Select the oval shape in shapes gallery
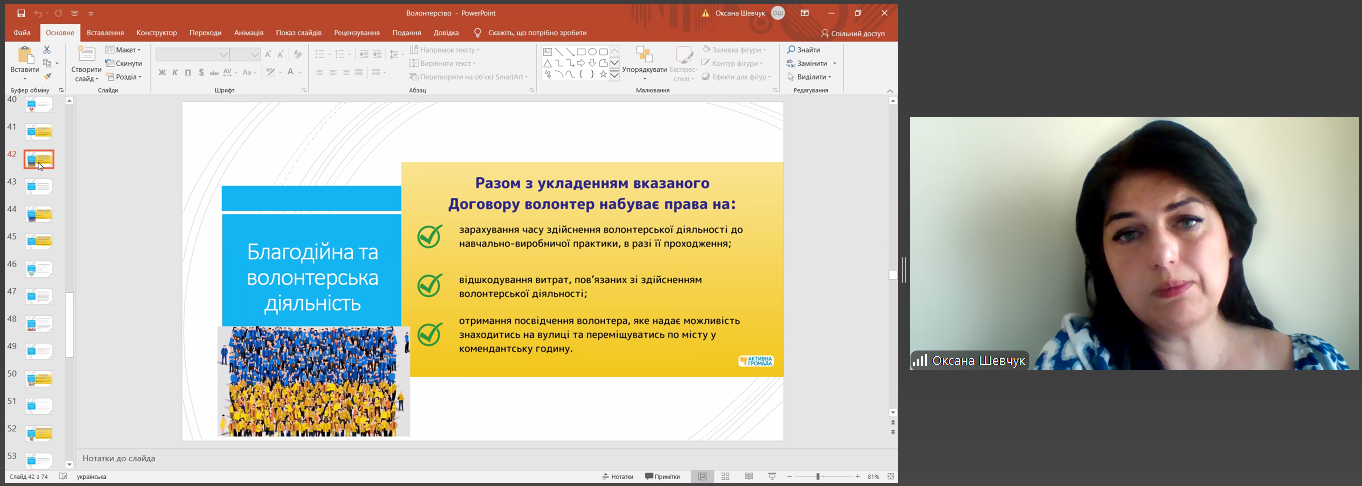Image resolution: width=1362 pixels, height=486 pixels. coord(592,51)
